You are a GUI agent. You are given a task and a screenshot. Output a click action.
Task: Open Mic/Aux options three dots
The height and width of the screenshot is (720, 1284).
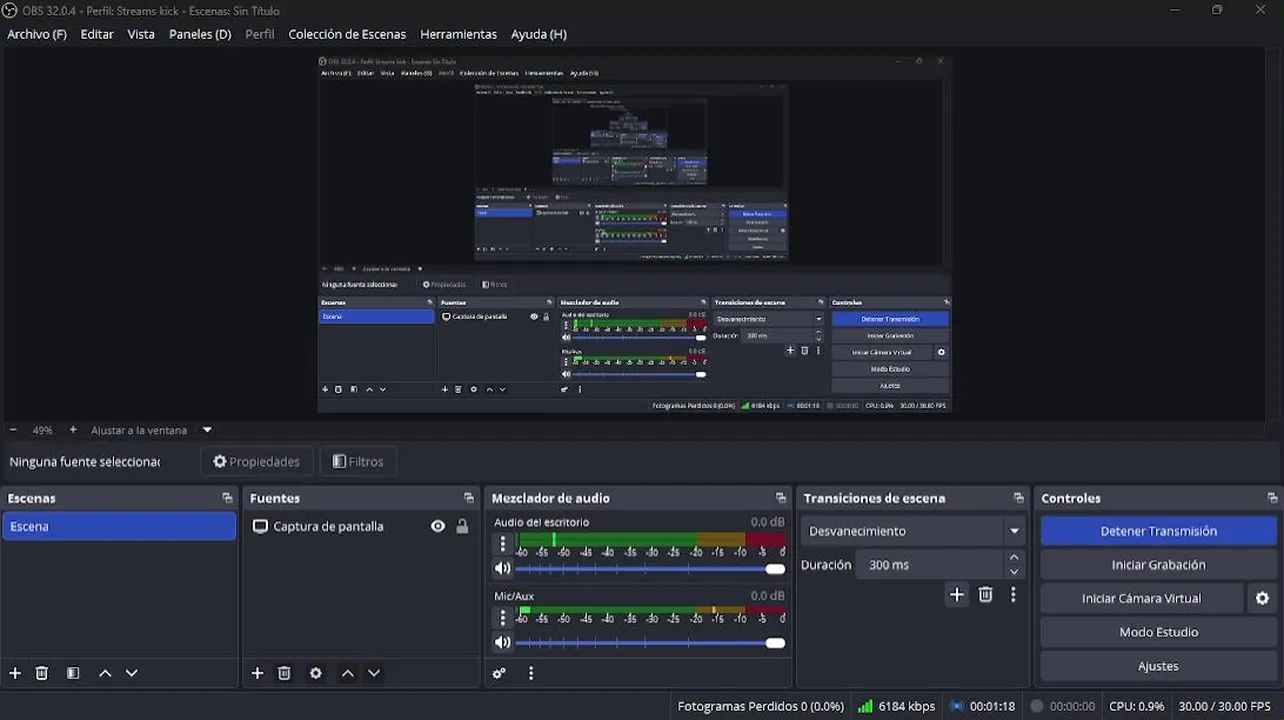point(503,617)
